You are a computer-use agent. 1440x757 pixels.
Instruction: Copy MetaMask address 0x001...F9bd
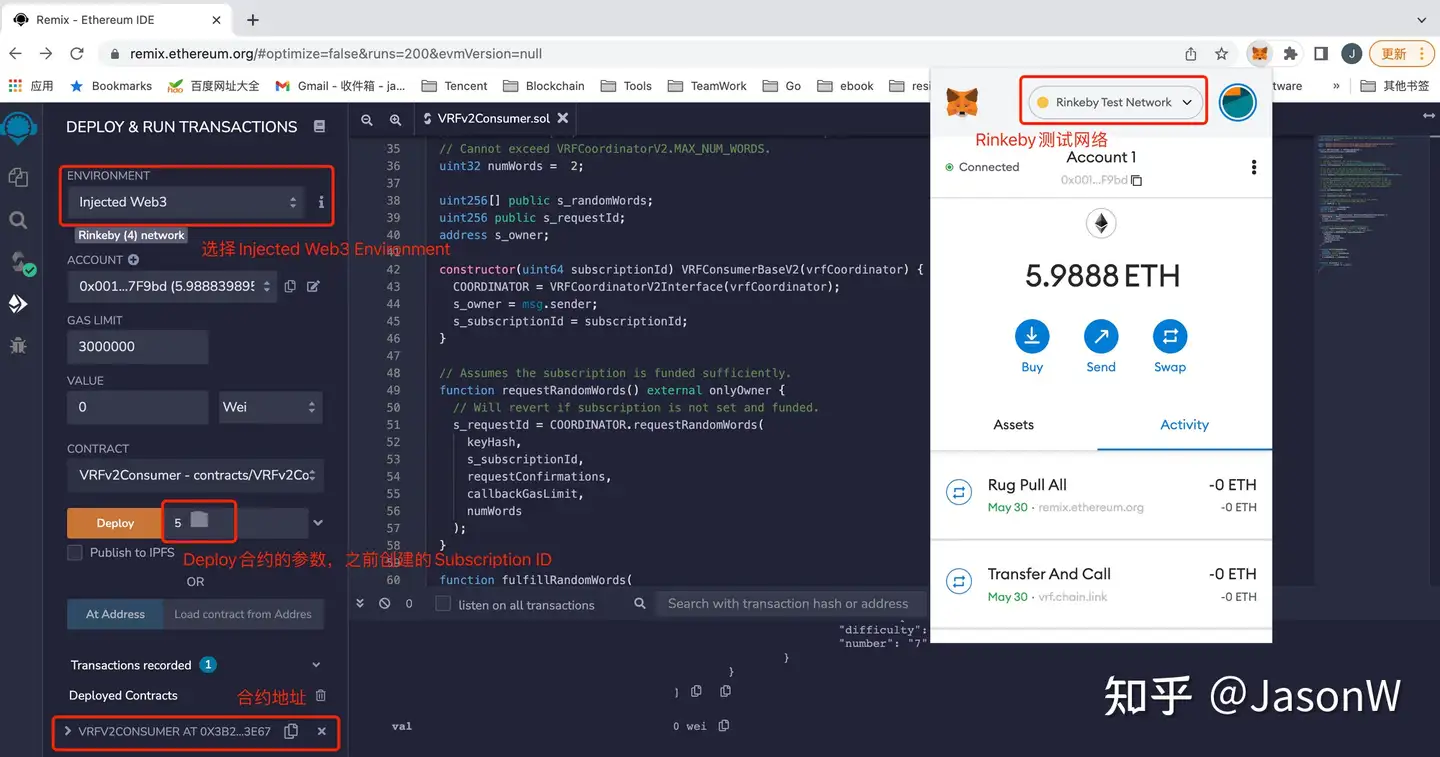1101,180
